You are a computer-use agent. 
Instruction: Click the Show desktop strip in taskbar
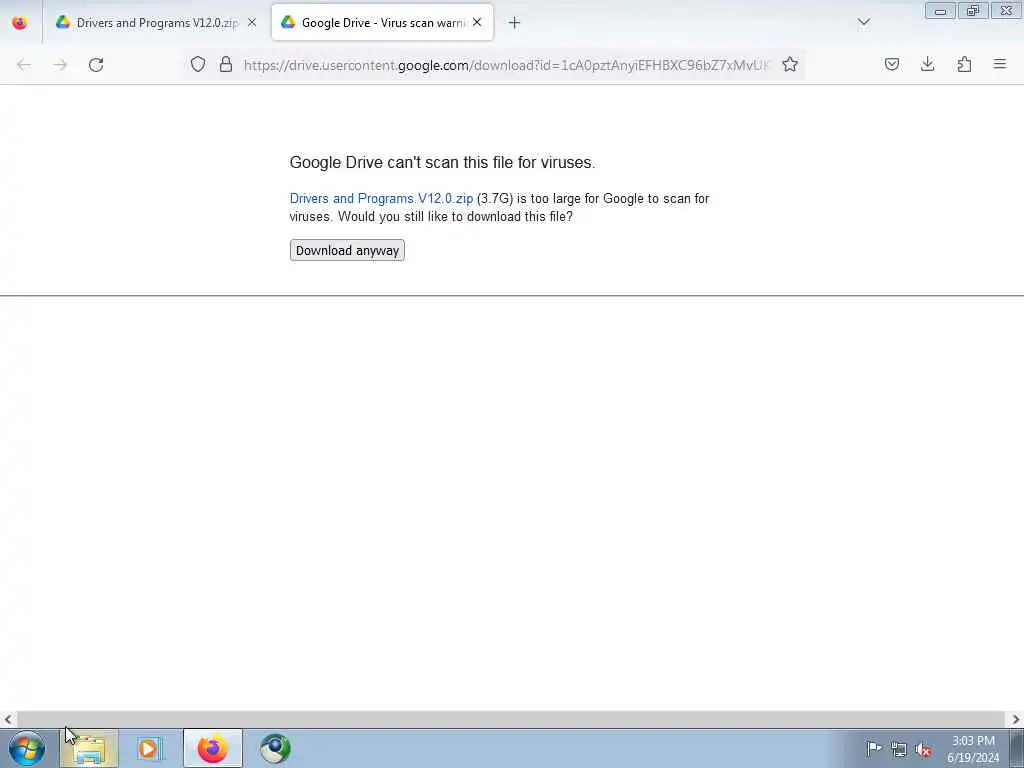pos(1017,748)
